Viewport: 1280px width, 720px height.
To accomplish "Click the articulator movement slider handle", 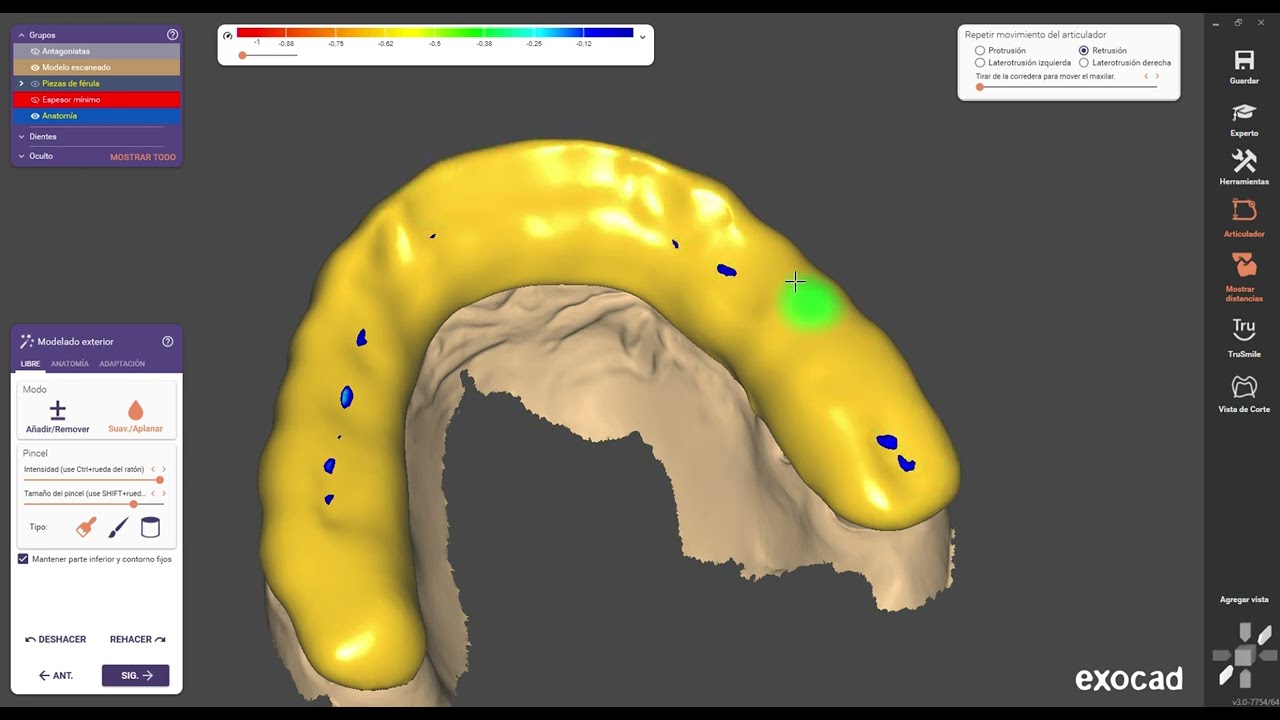I will point(979,87).
